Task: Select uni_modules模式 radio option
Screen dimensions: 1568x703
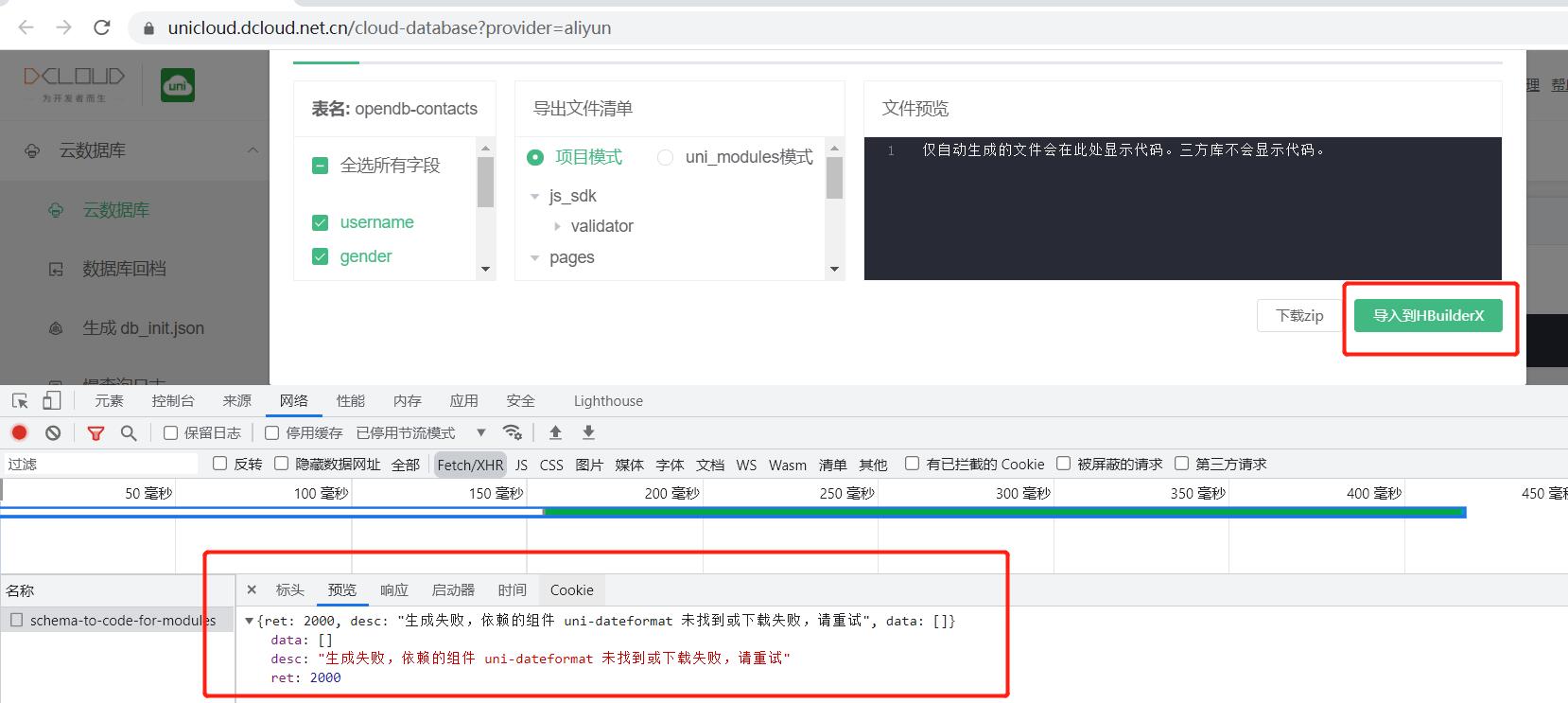Action: point(666,157)
